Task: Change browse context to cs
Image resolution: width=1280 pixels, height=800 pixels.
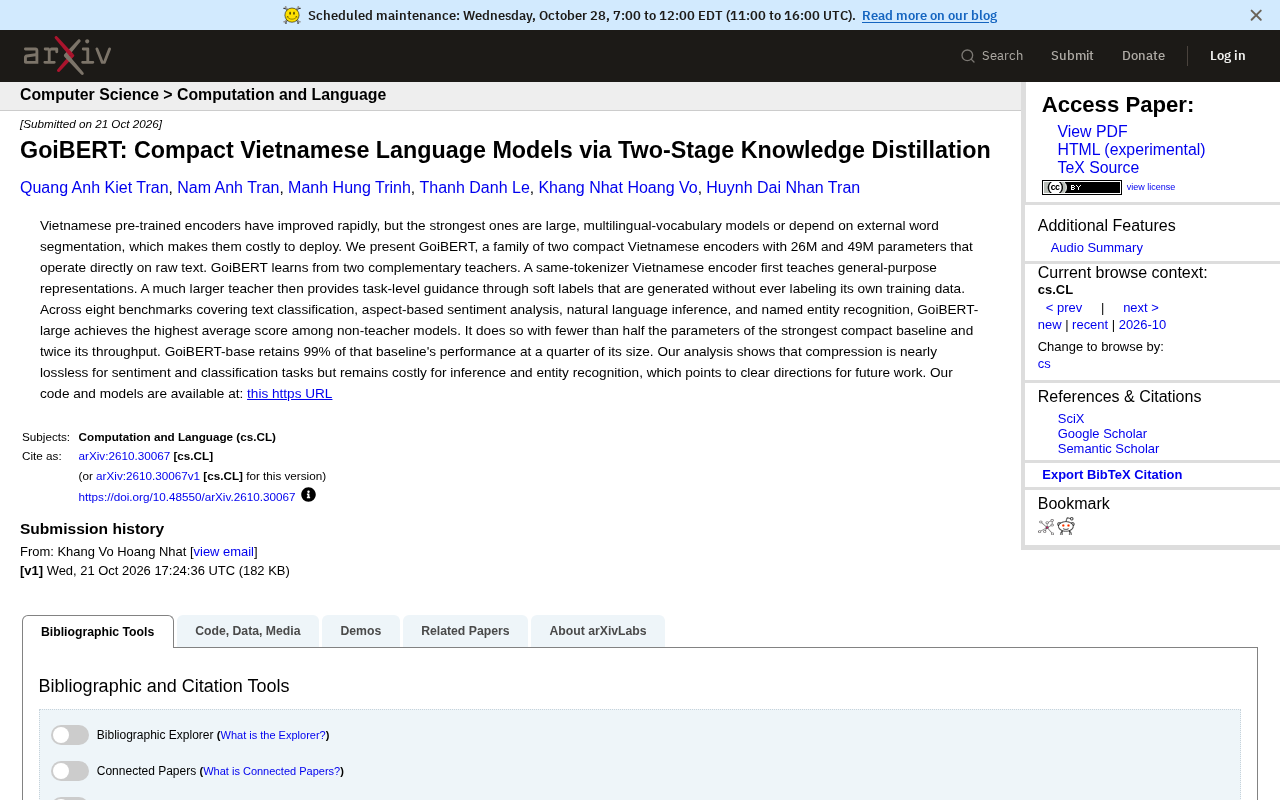Action: pos(1044,364)
